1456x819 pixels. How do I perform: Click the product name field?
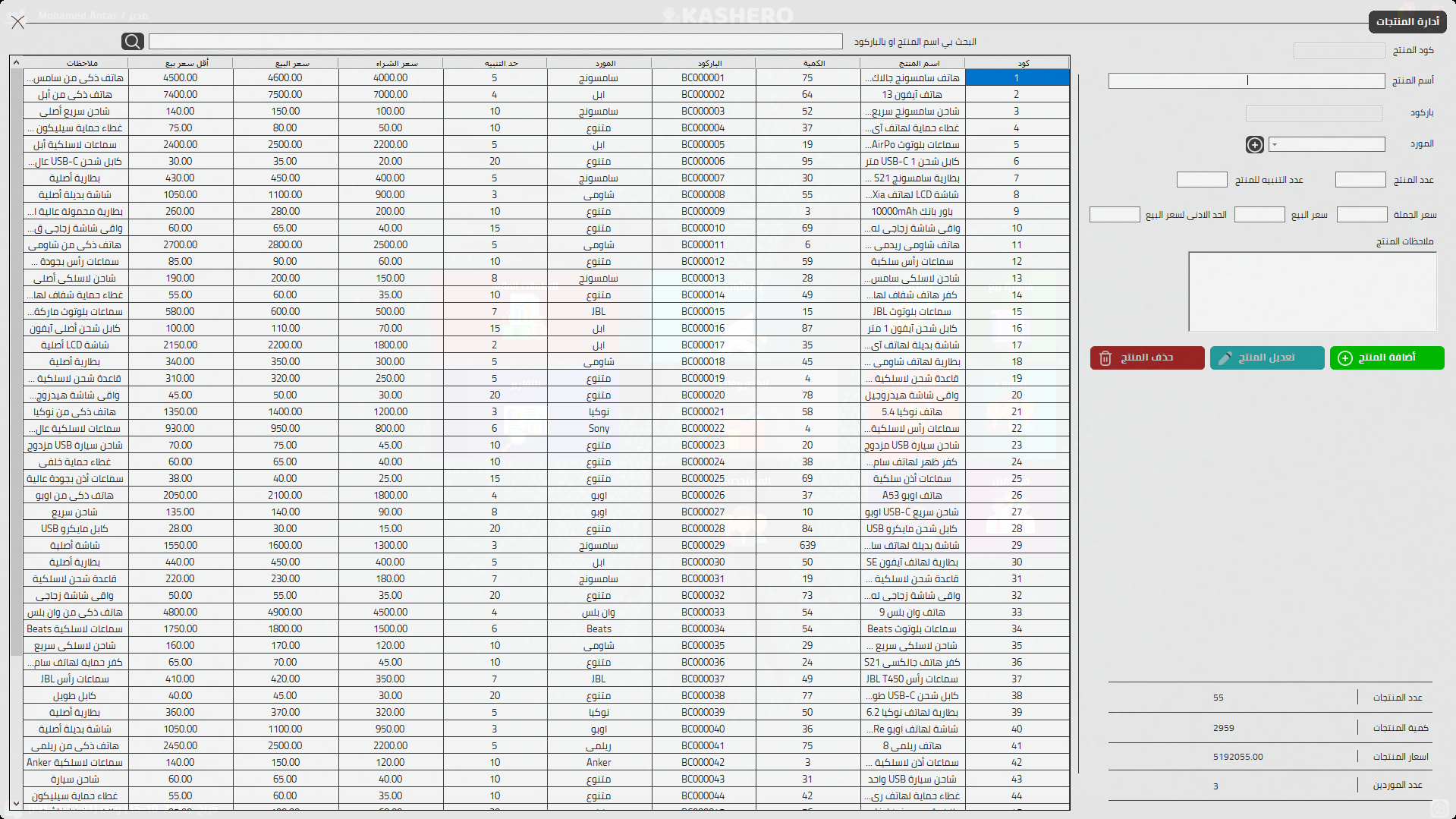click(1247, 80)
